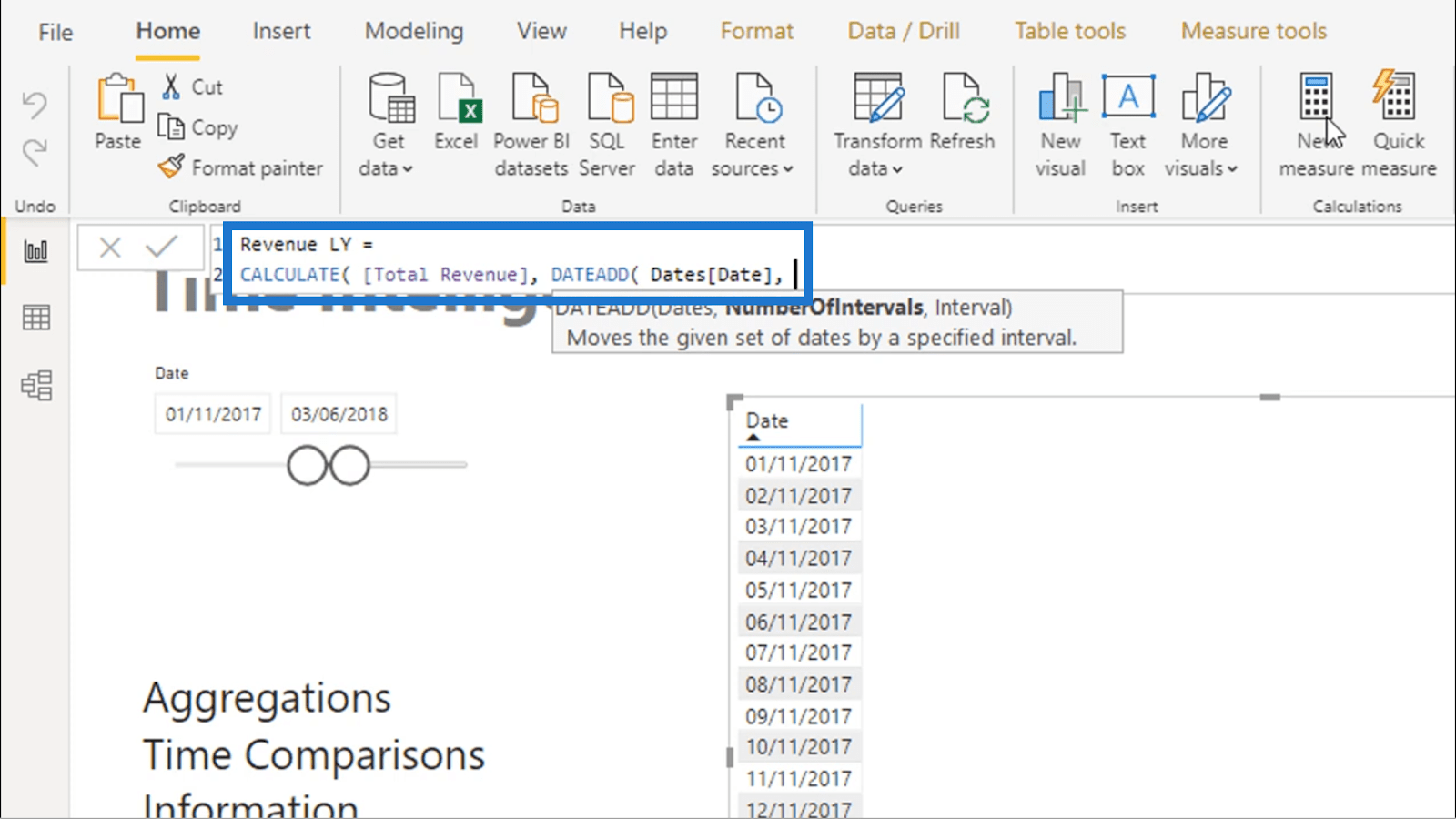This screenshot has width=1456, height=819.
Task: Click the Date slicer label
Action: (172, 373)
